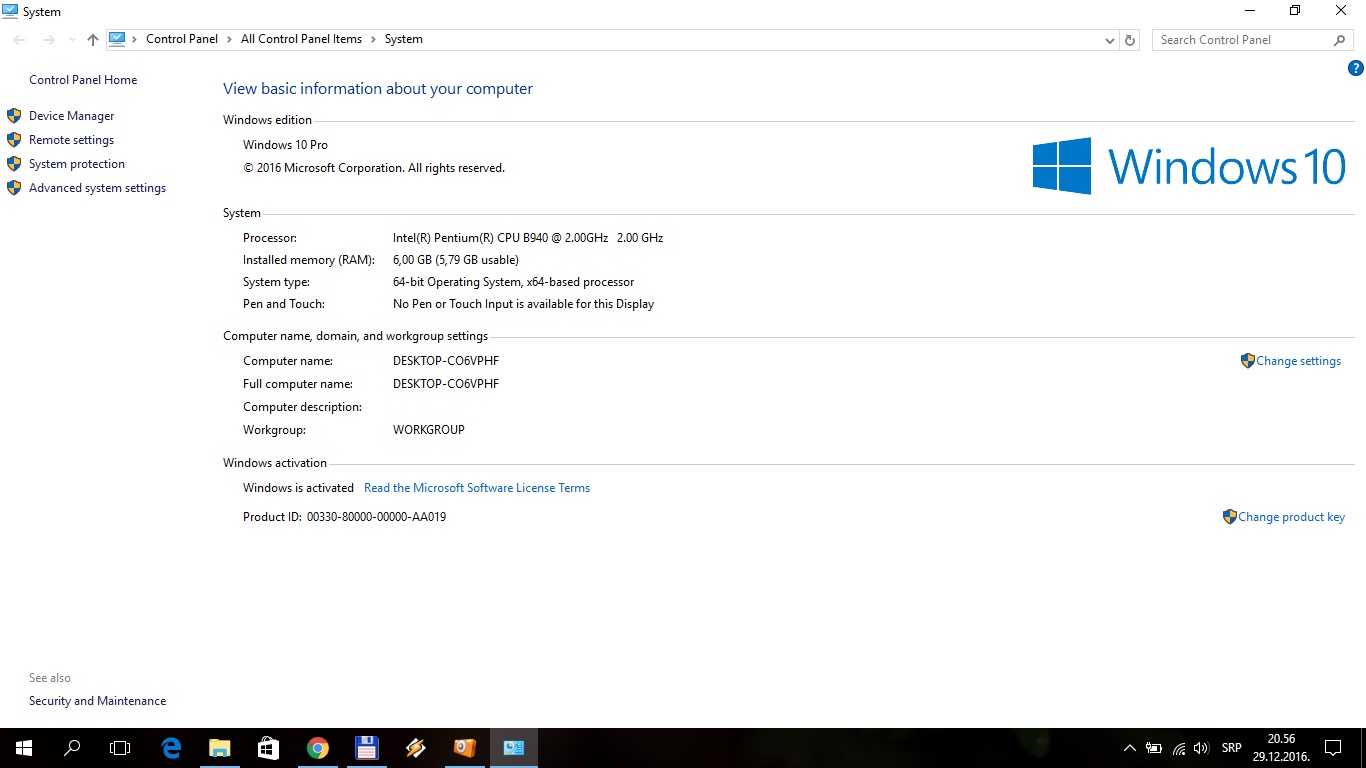Viewport: 1366px width, 768px height.
Task: Open Control Panel Home
Action: point(83,80)
